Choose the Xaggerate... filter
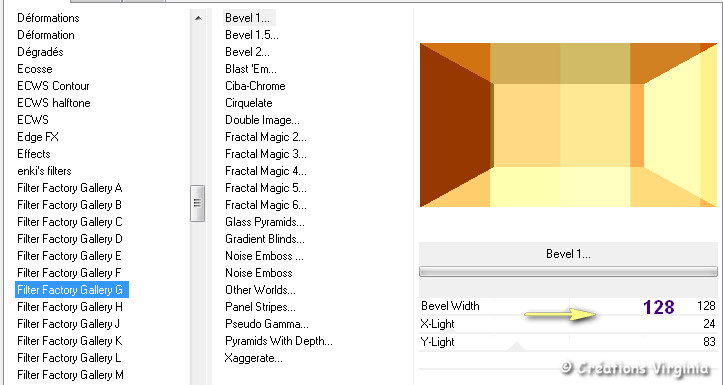 point(254,358)
